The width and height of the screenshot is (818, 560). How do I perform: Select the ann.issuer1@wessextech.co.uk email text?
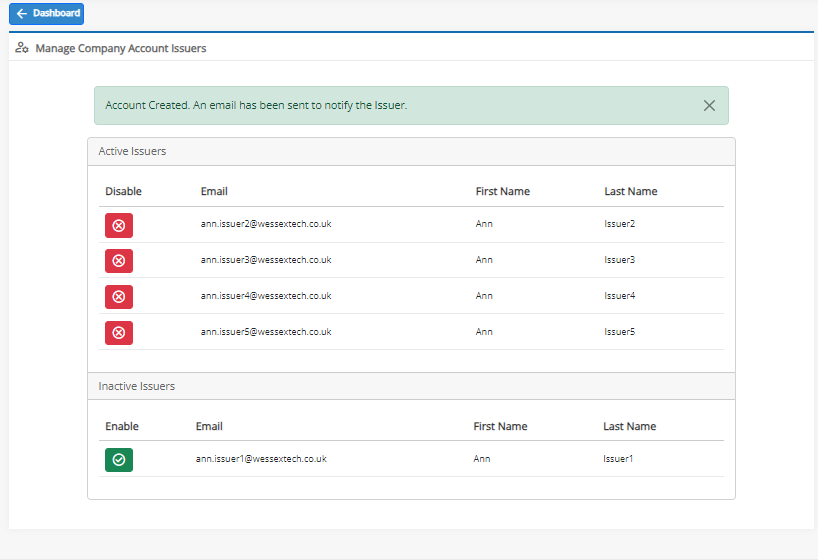(261, 459)
